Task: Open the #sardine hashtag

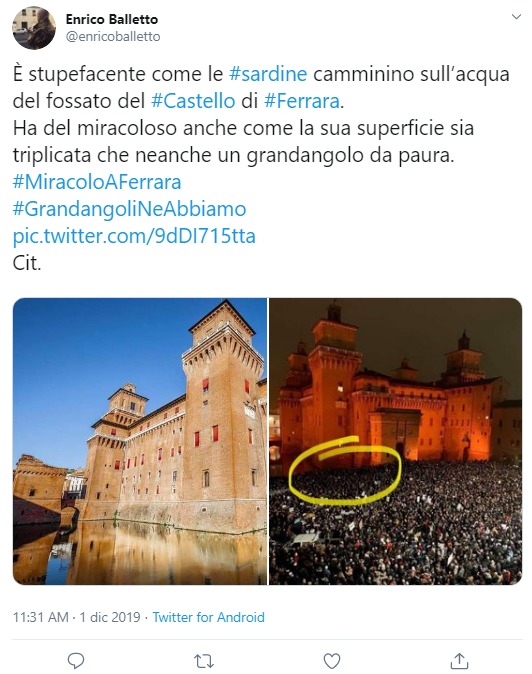Action: click(x=269, y=74)
